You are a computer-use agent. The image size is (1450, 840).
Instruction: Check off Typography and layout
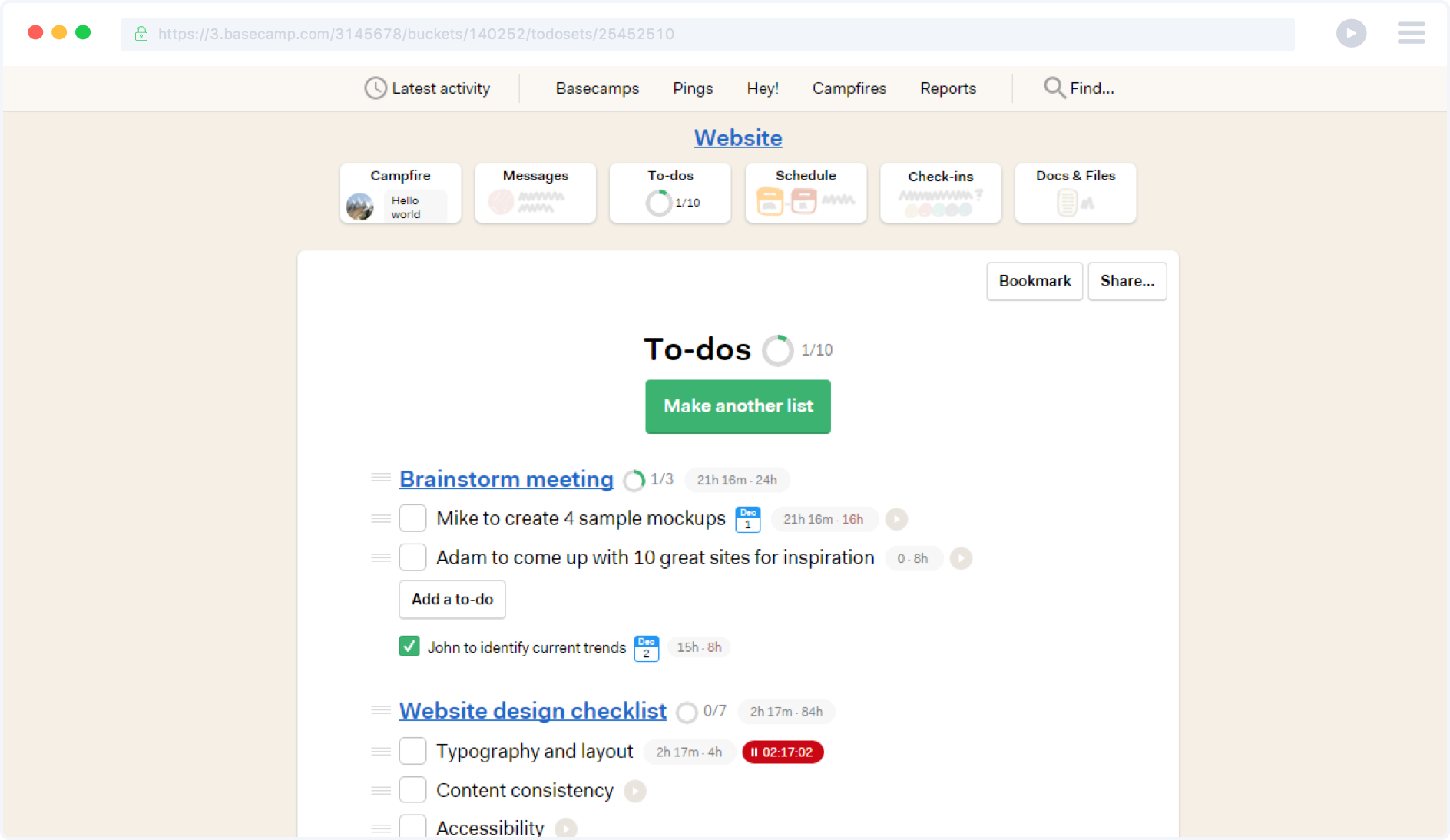412,751
